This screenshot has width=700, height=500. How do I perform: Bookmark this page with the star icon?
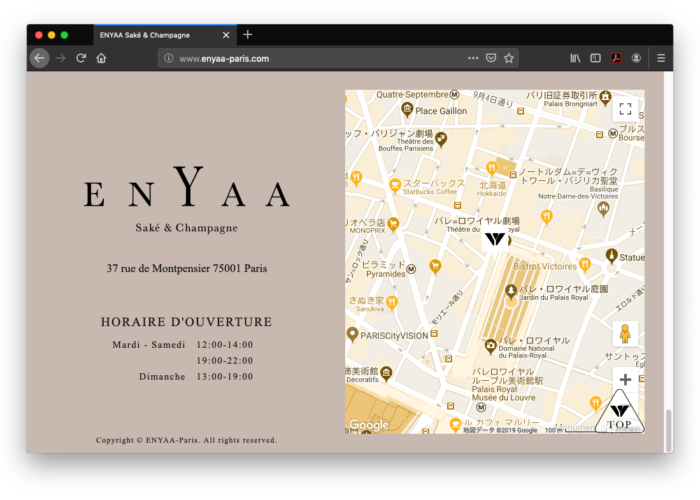pos(509,58)
